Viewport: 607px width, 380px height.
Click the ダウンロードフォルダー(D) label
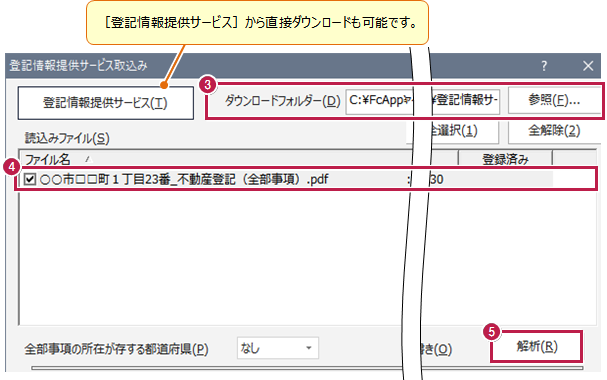[x=282, y=101]
